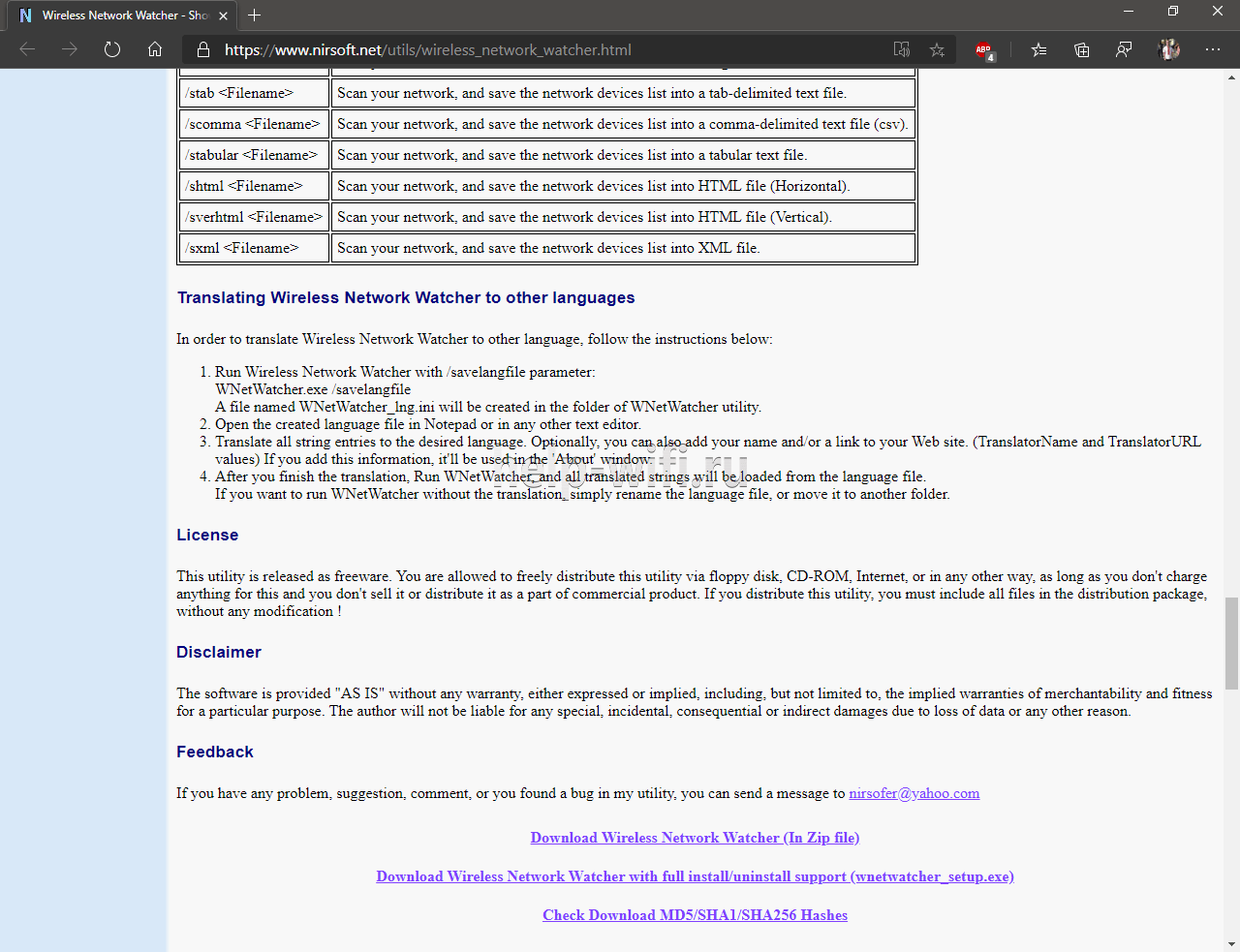Add this page to favorites star
The width and height of the screenshot is (1240, 952).
[x=937, y=49]
